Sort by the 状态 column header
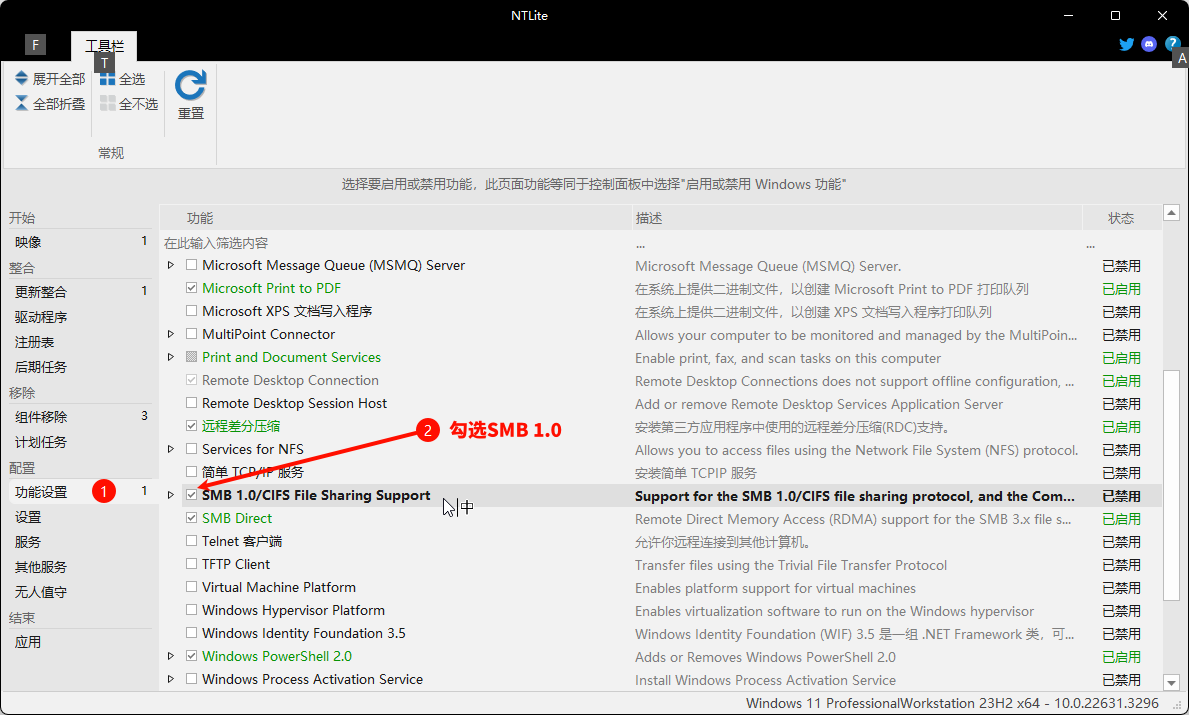This screenshot has width=1189, height=715. click(1122, 218)
